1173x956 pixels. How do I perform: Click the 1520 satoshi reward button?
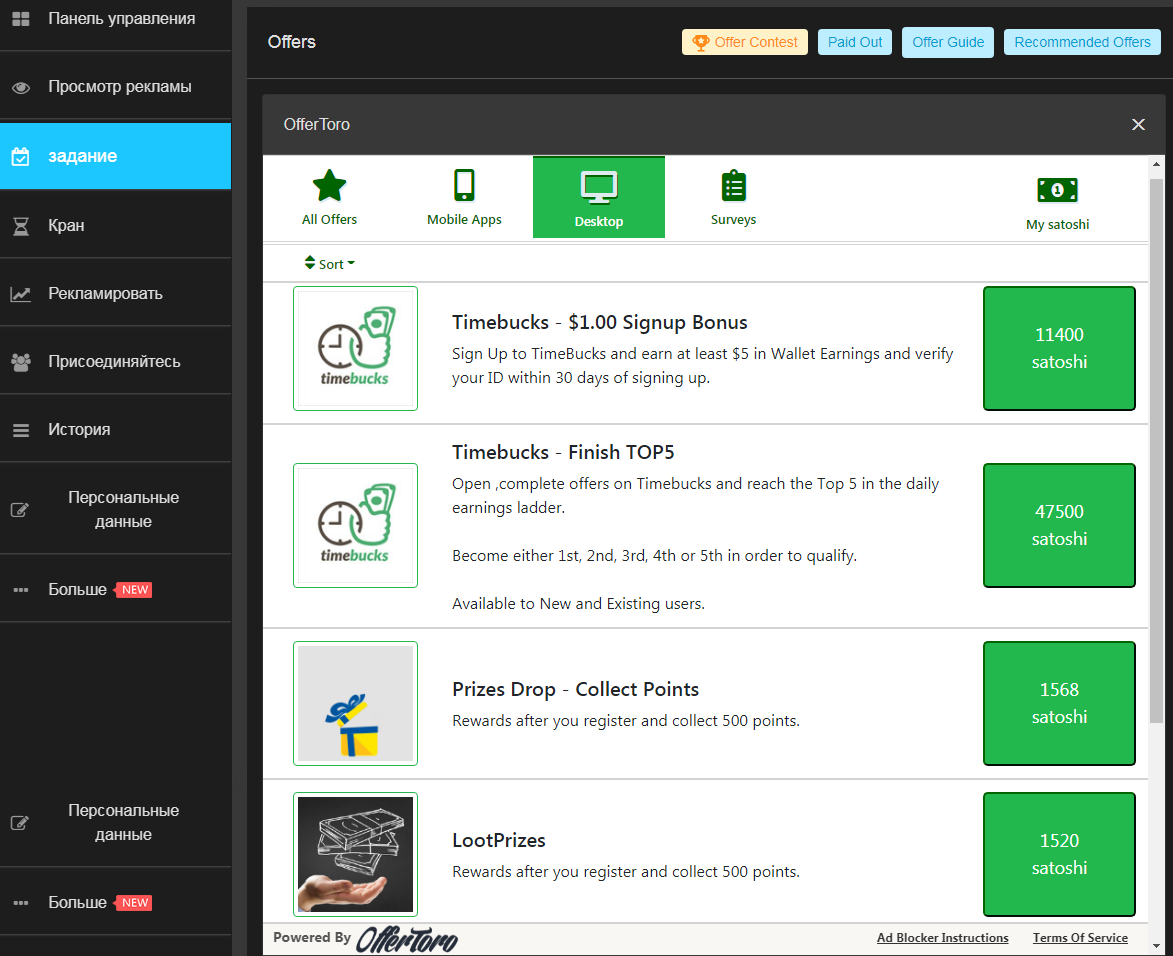[x=1059, y=854]
